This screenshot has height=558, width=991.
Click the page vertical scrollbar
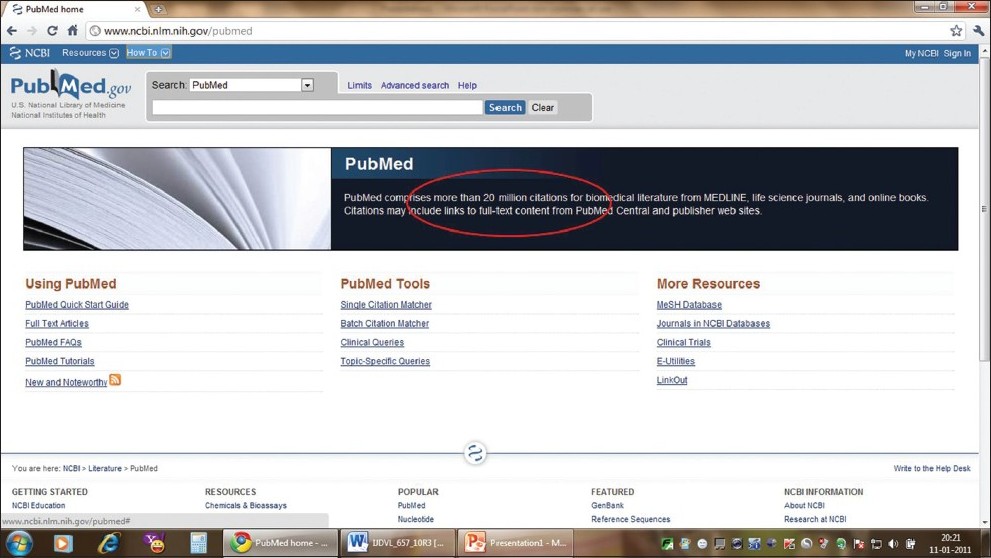(984, 209)
